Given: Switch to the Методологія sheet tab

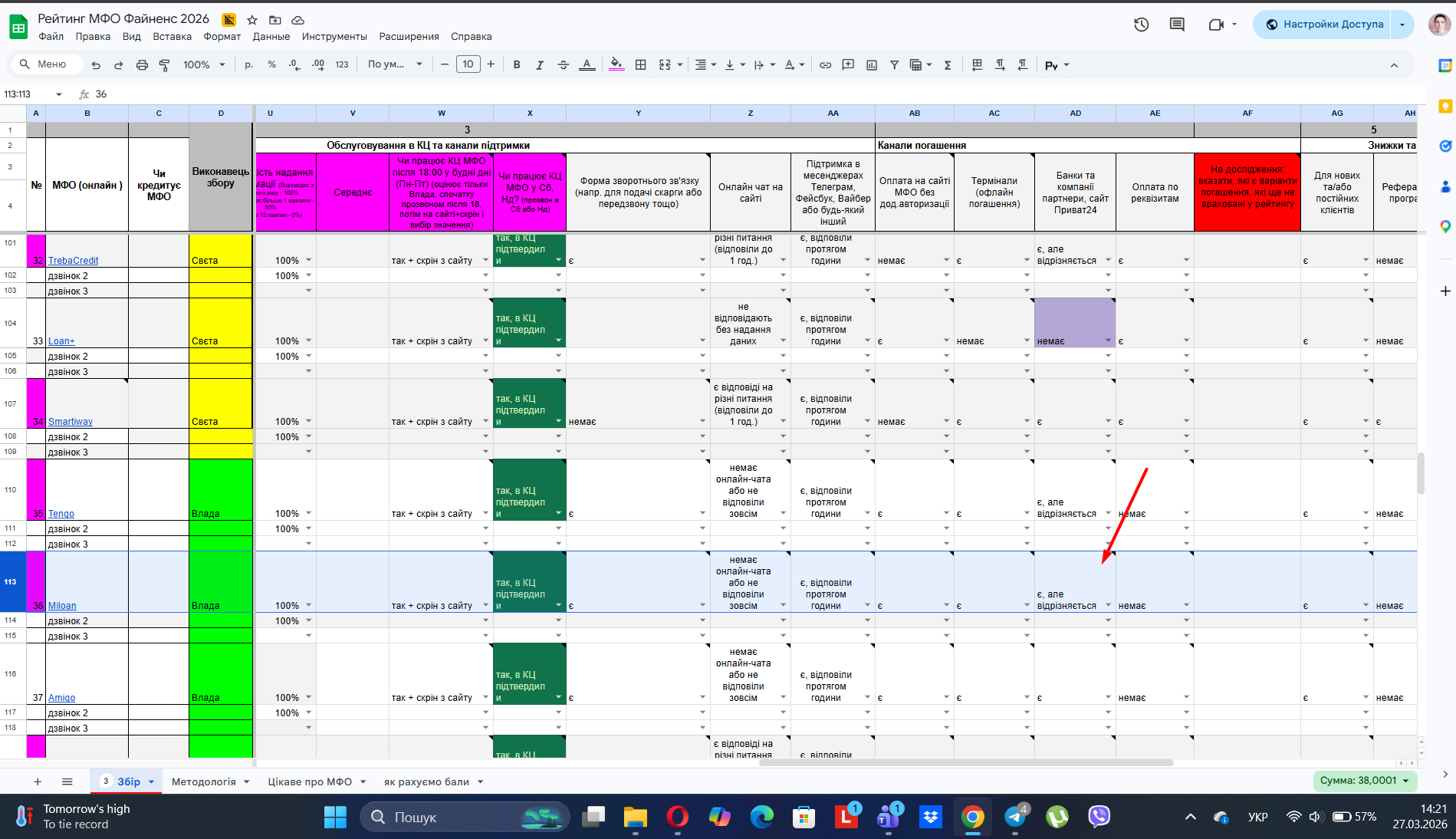Looking at the screenshot, I should pyautogui.click(x=204, y=781).
